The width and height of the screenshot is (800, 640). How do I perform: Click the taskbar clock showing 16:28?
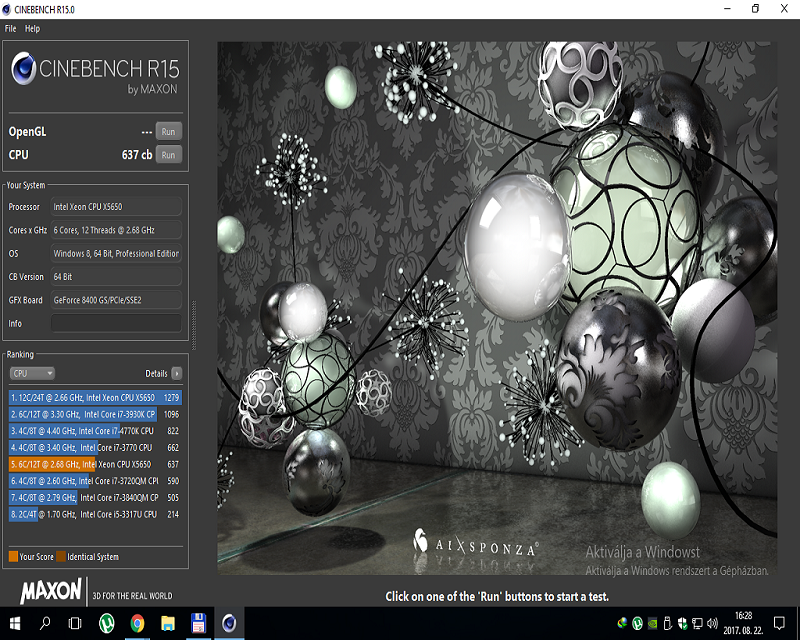click(x=743, y=623)
